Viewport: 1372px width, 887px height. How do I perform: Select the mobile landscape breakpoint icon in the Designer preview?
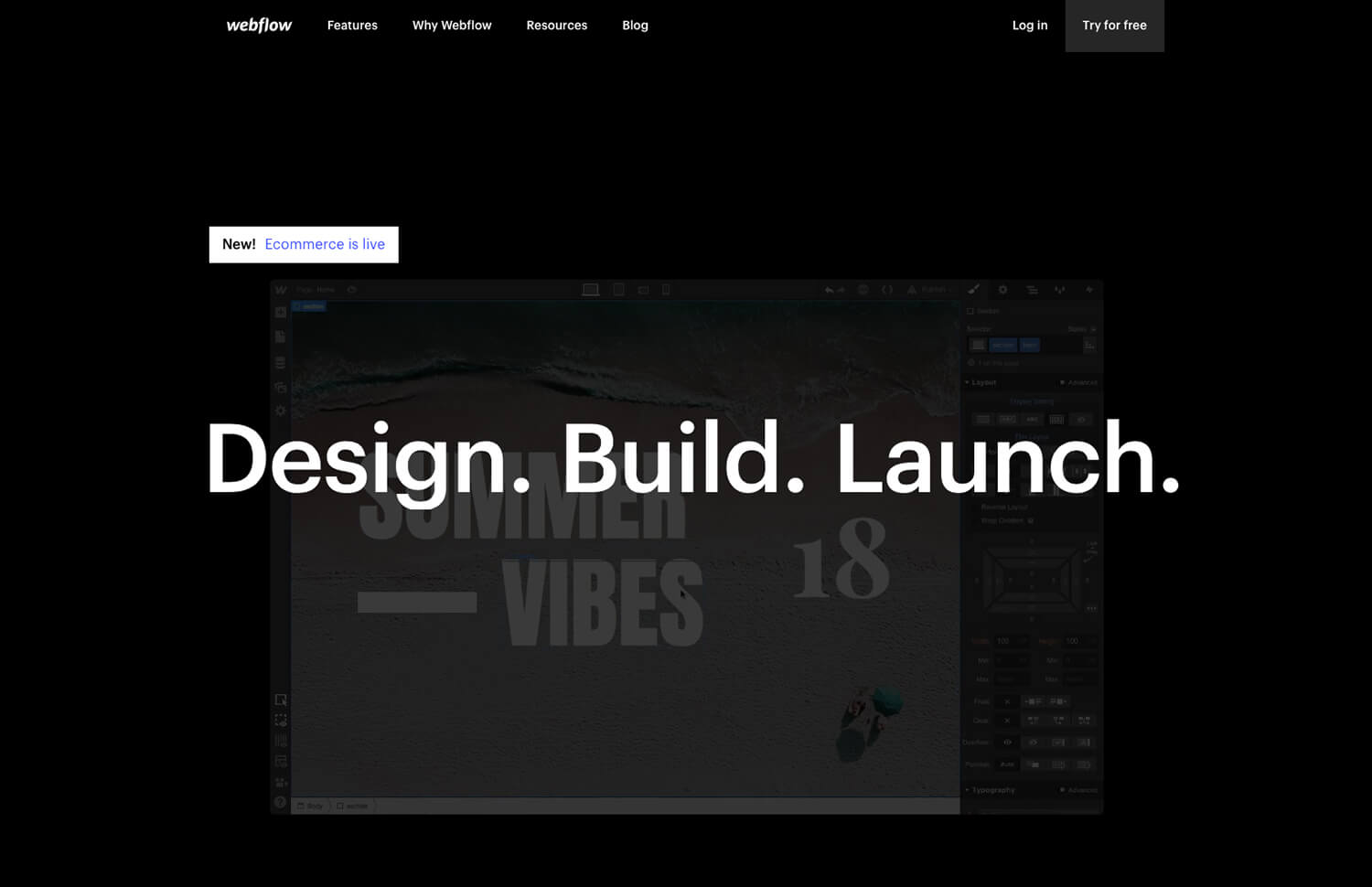click(643, 290)
